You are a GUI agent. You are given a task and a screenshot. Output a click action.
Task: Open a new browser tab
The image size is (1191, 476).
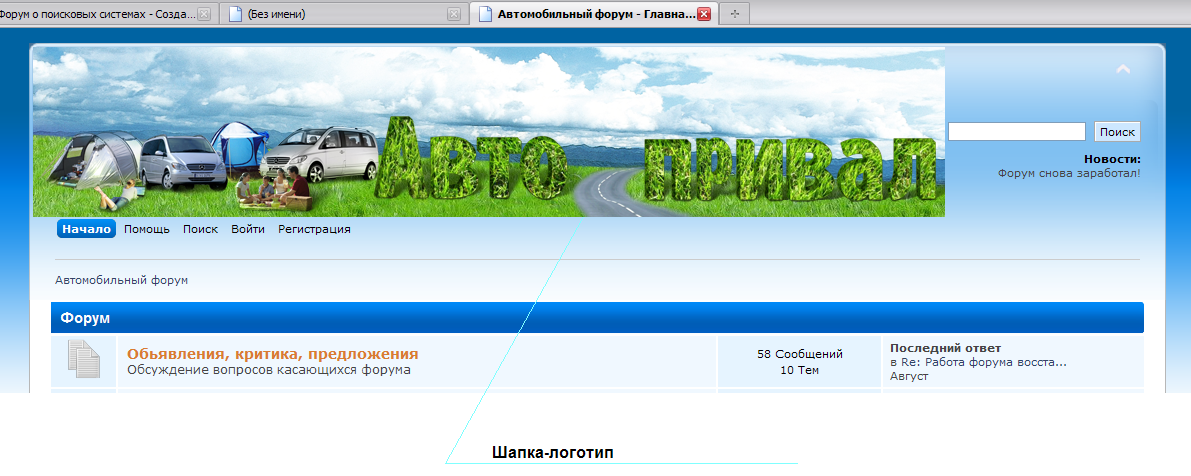click(x=735, y=14)
